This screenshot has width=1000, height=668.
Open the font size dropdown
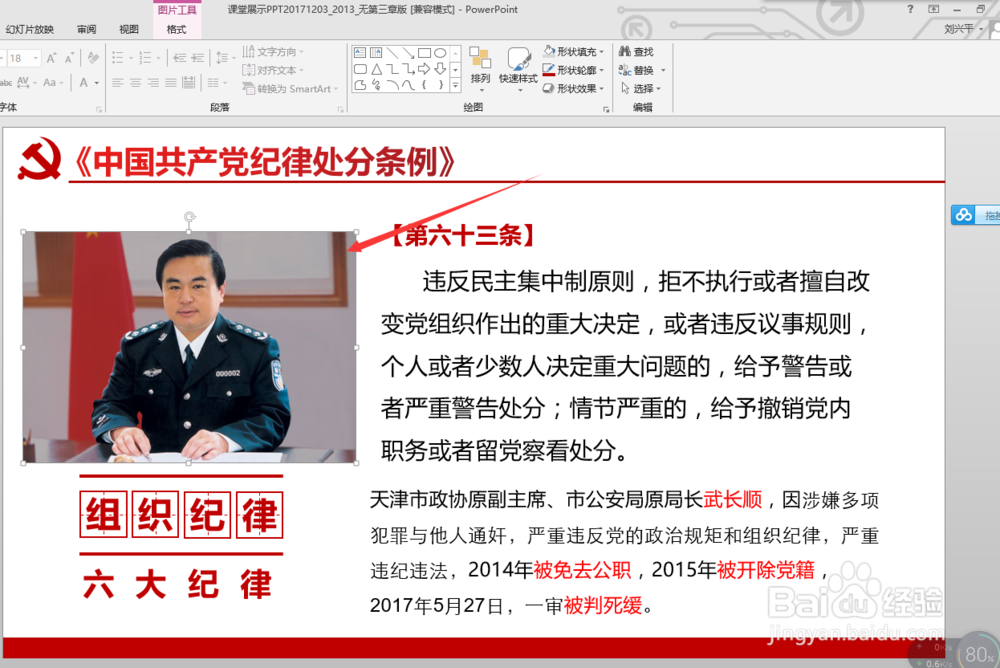click(x=36, y=58)
